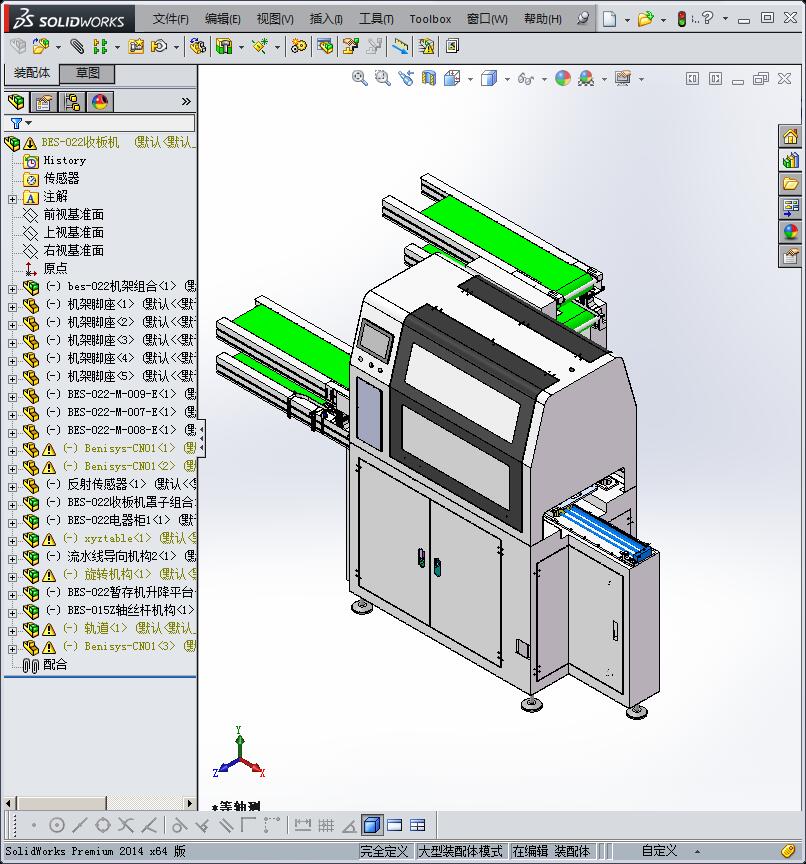Click the New Motion Study icon
The image size is (806, 864).
[x=299, y=46]
